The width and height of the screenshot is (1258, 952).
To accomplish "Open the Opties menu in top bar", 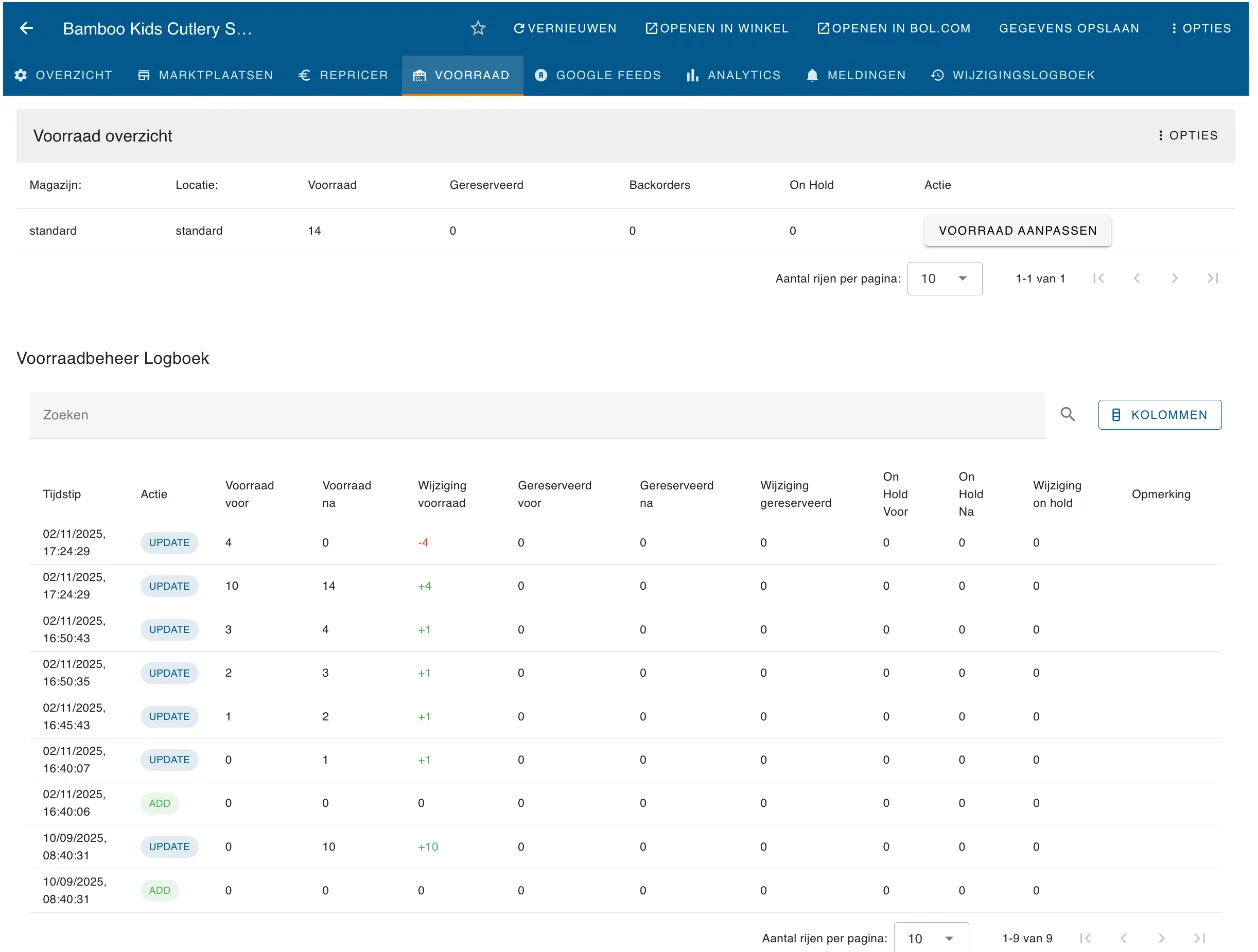I will coord(1200,28).
